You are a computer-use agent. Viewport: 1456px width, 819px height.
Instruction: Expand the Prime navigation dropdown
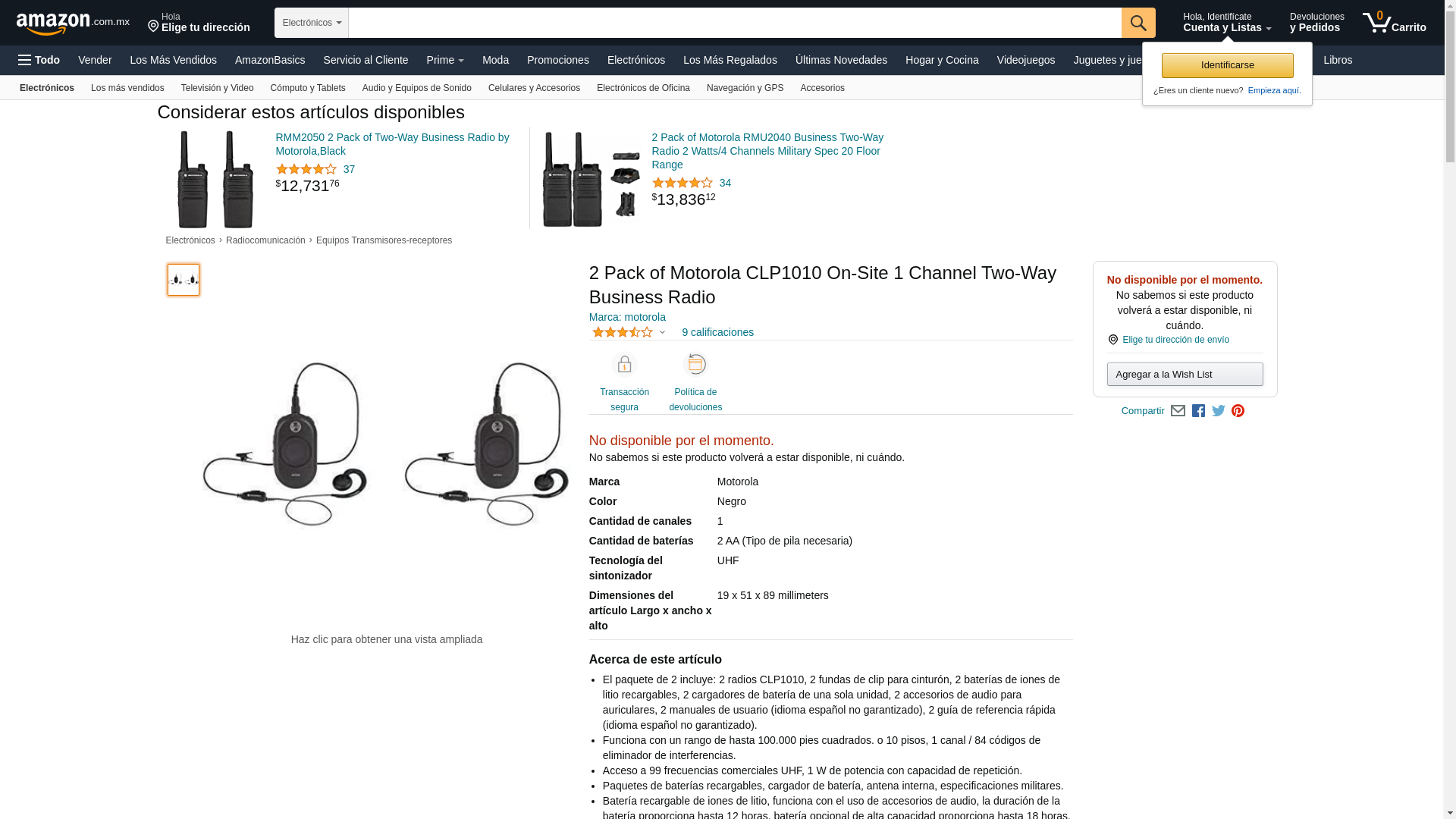pos(445,60)
